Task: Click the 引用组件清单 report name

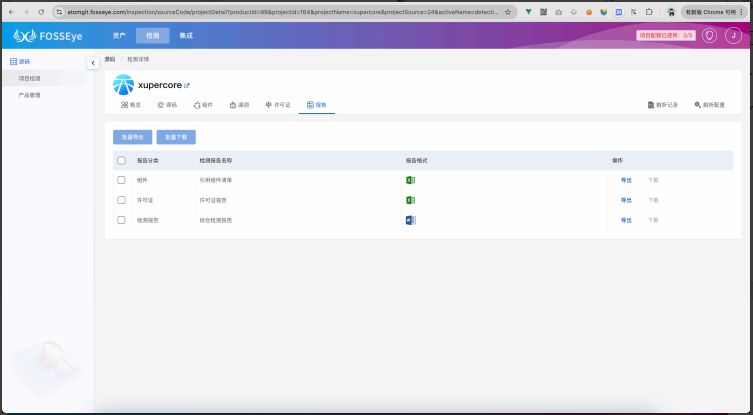Action: [216, 180]
